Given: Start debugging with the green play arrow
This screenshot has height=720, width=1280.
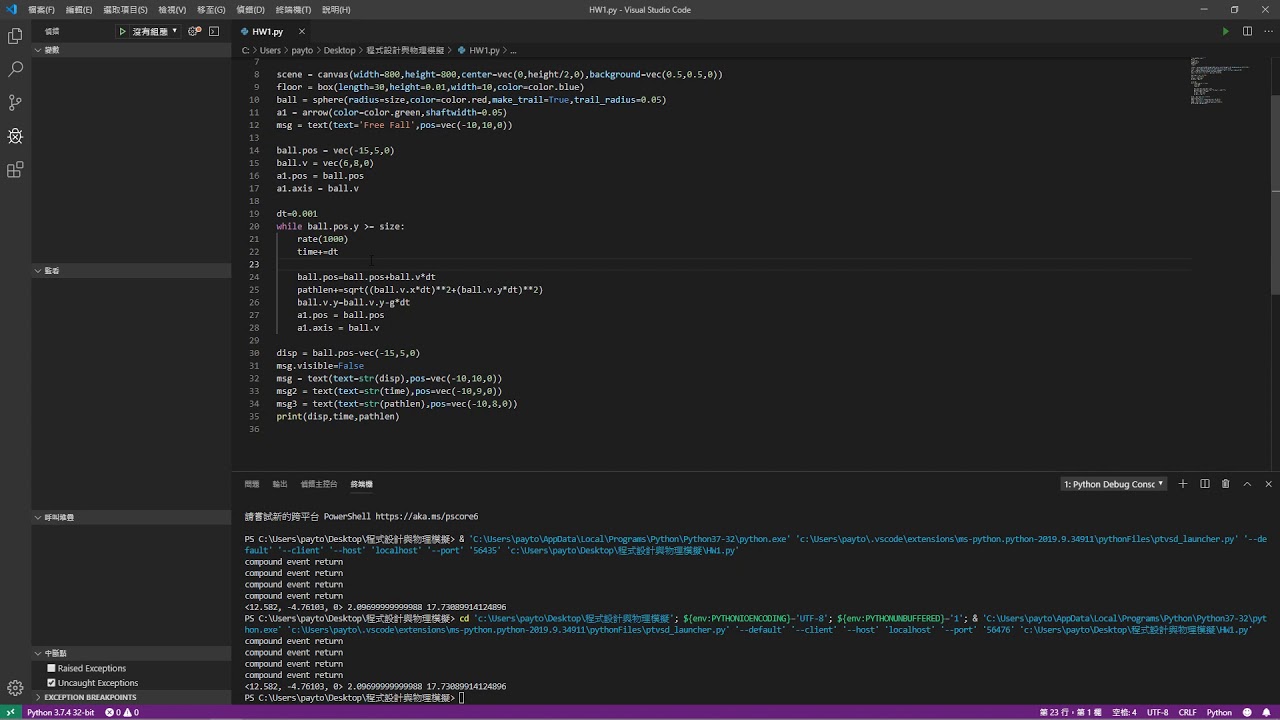Looking at the screenshot, I should 123,32.
